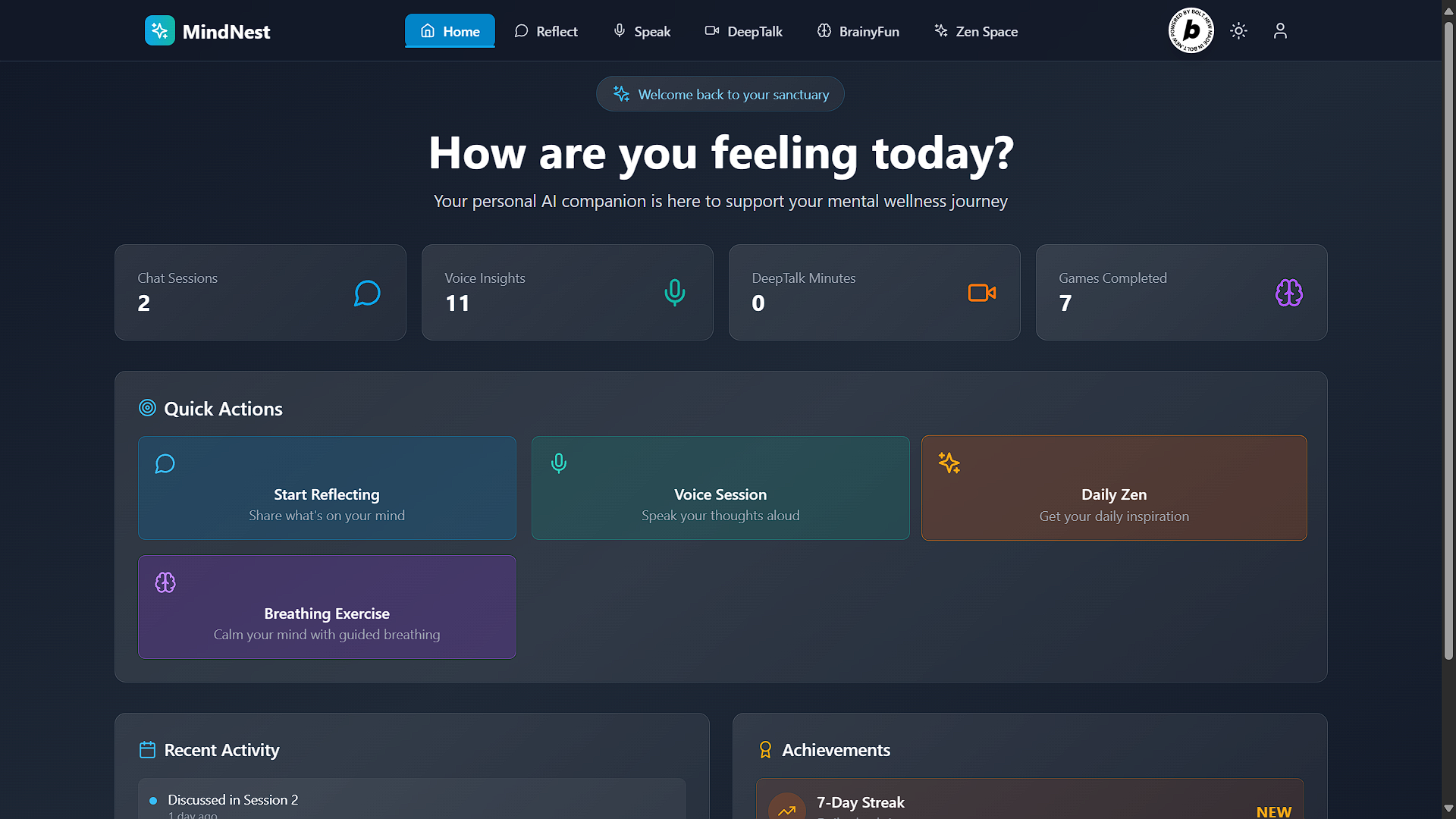Switch to the Reflect tab

[x=546, y=31]
